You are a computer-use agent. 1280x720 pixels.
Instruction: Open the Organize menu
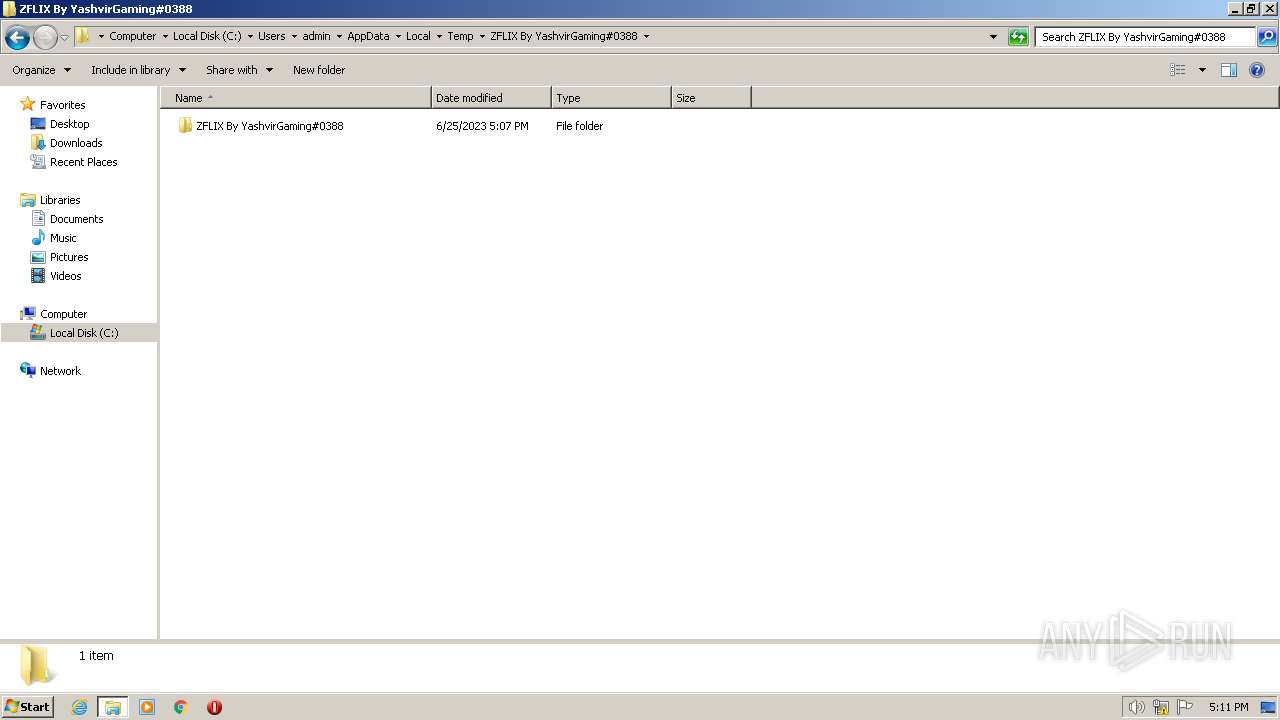click(x=42, y=70)
